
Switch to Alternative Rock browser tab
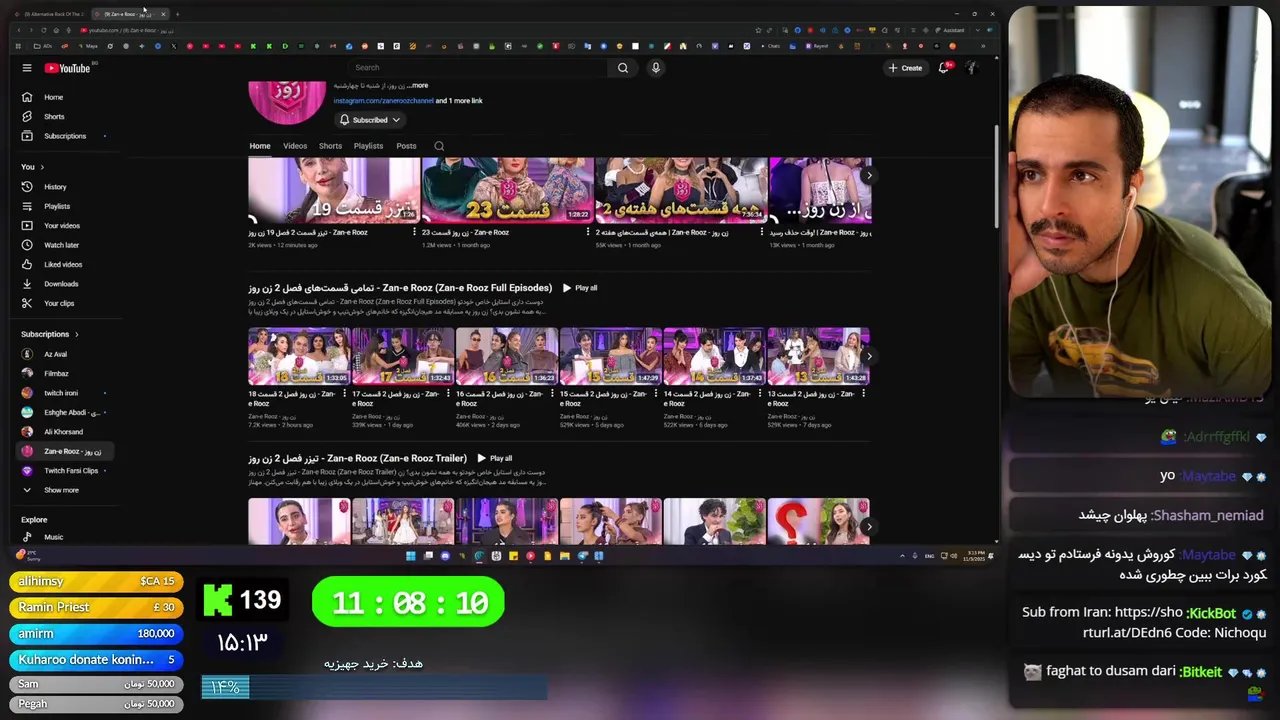[x=50, y=14]
